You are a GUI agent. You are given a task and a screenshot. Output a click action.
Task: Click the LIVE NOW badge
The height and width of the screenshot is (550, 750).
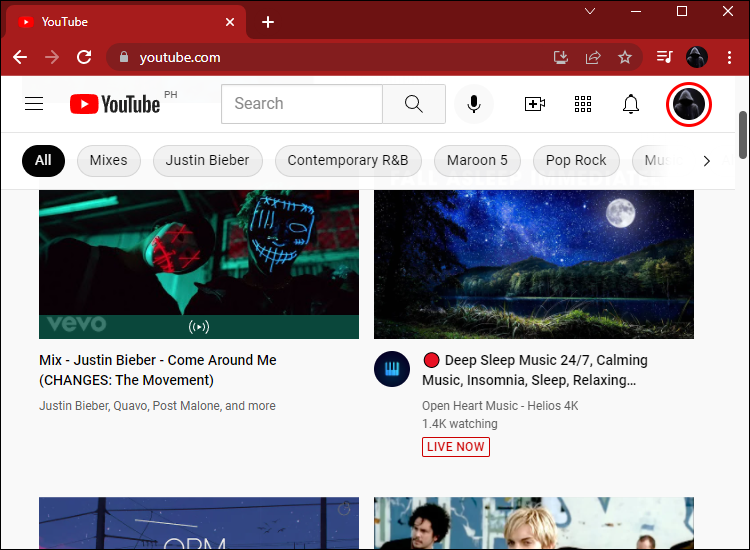pyautogui.click(x=456, y=447)
